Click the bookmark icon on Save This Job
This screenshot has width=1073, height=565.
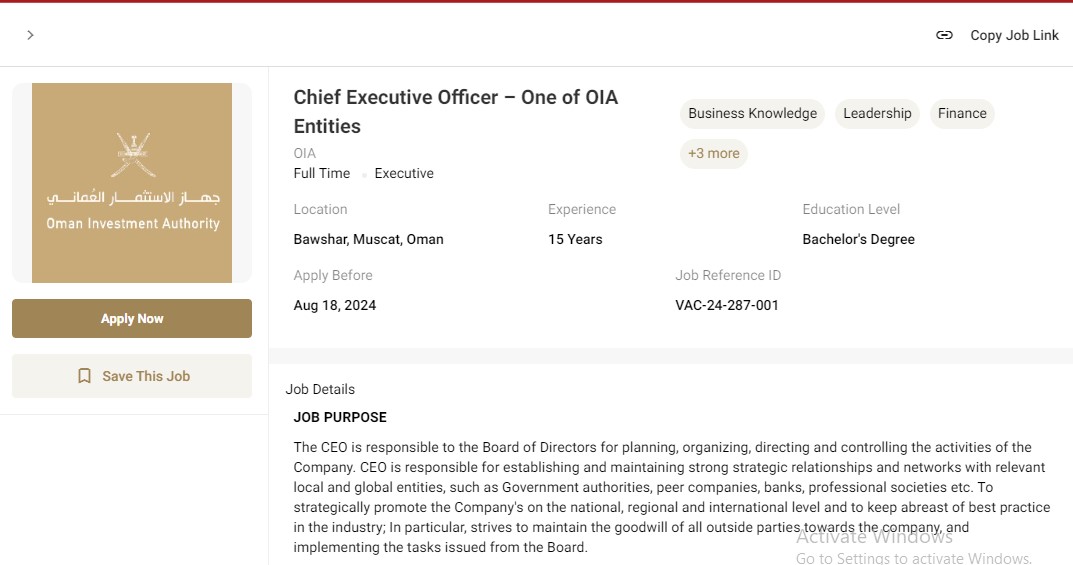pyautogui.click(x=84, y=376)
